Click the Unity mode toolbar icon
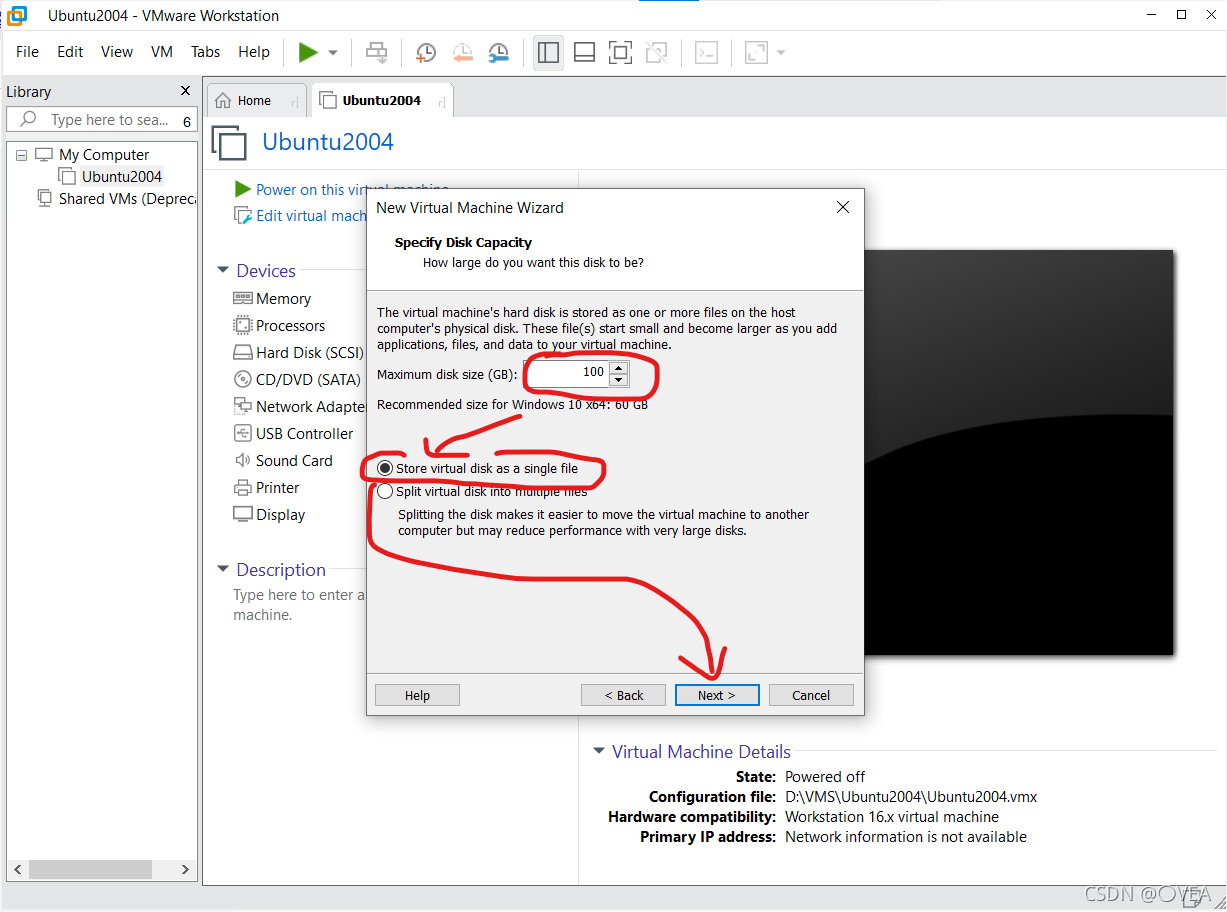The width and height of the screenshot is (1227, 912). [x=657, y=52]
